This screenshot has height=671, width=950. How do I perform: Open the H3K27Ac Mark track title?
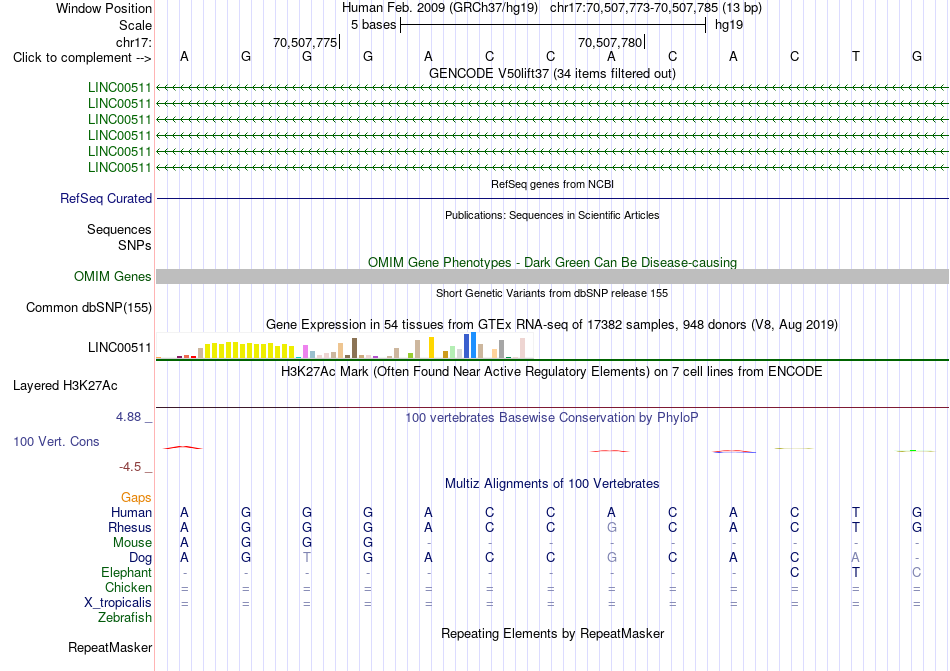point(552,372)
